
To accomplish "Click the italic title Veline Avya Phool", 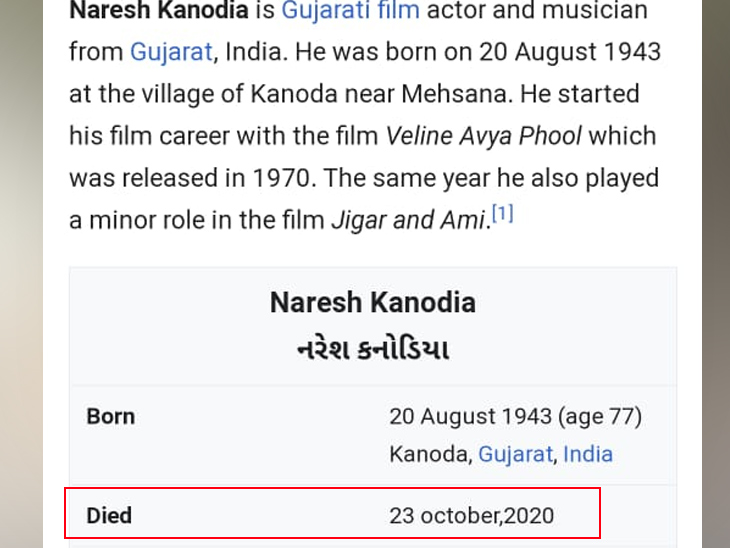I will point(484,135).
